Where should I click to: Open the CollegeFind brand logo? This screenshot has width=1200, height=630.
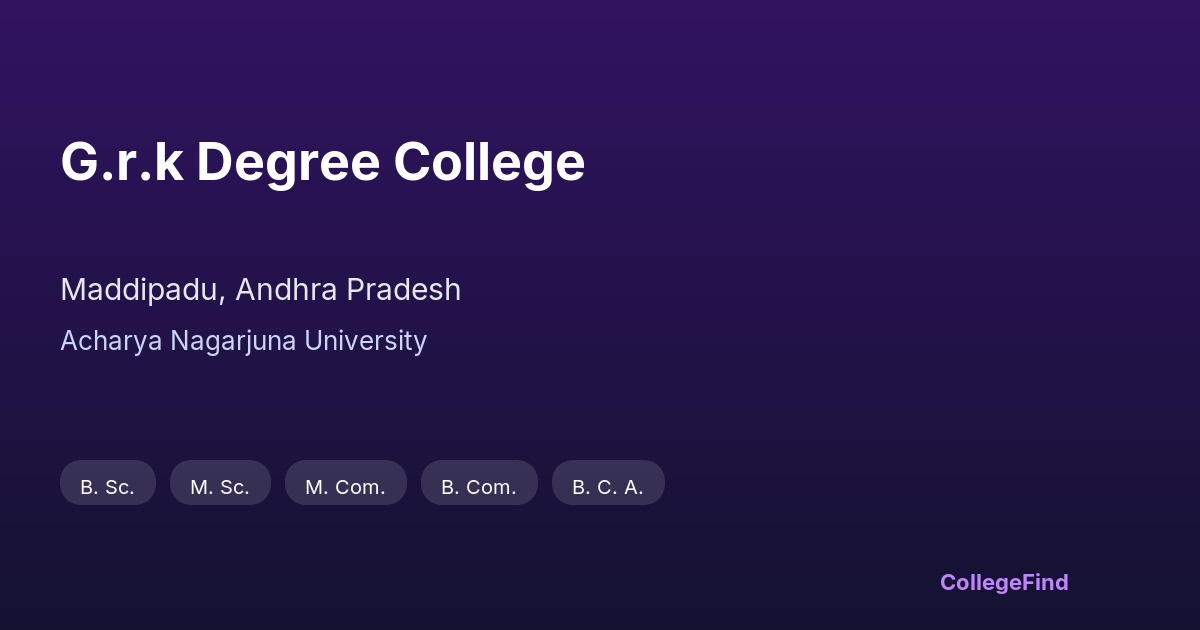pyautogui.click(x=1004, y=582)
